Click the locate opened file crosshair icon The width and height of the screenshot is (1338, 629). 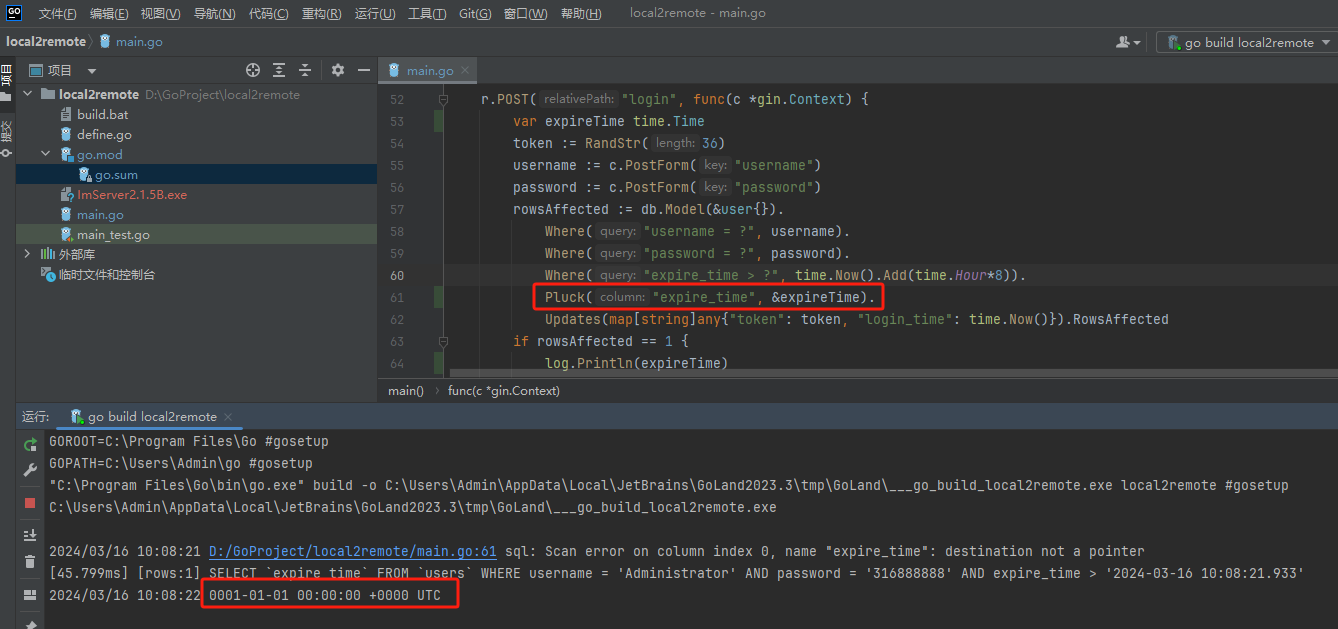[253, 70]
